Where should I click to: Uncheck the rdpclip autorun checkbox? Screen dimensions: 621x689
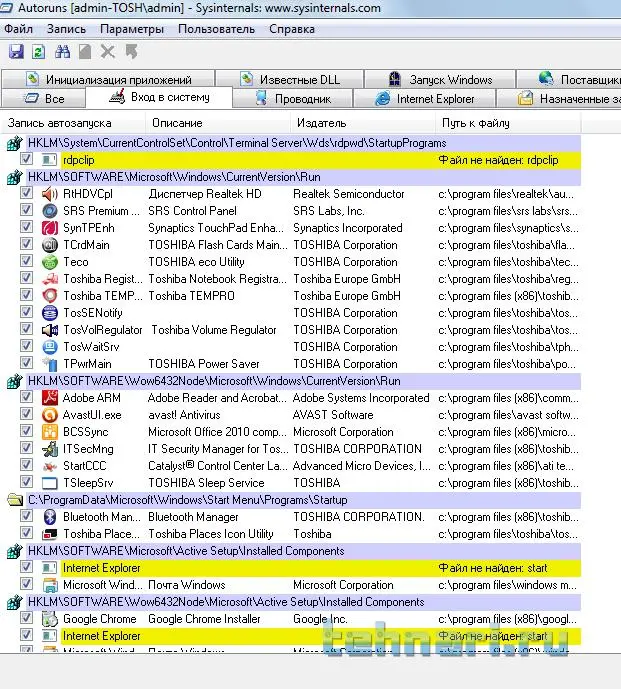pyautogui.click(x=27, y=160)
